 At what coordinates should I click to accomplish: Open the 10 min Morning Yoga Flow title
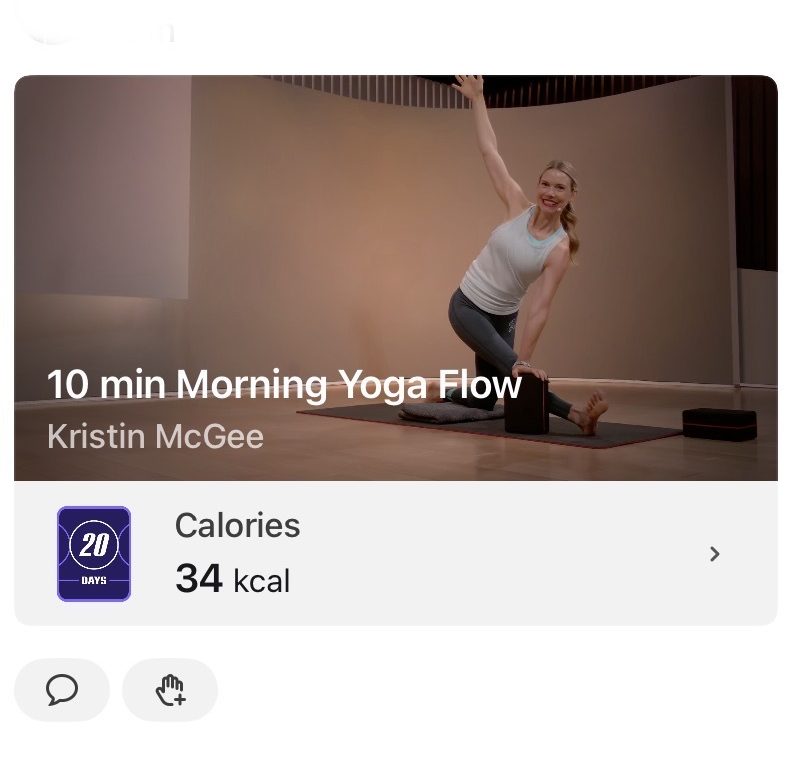pos(284,385)
